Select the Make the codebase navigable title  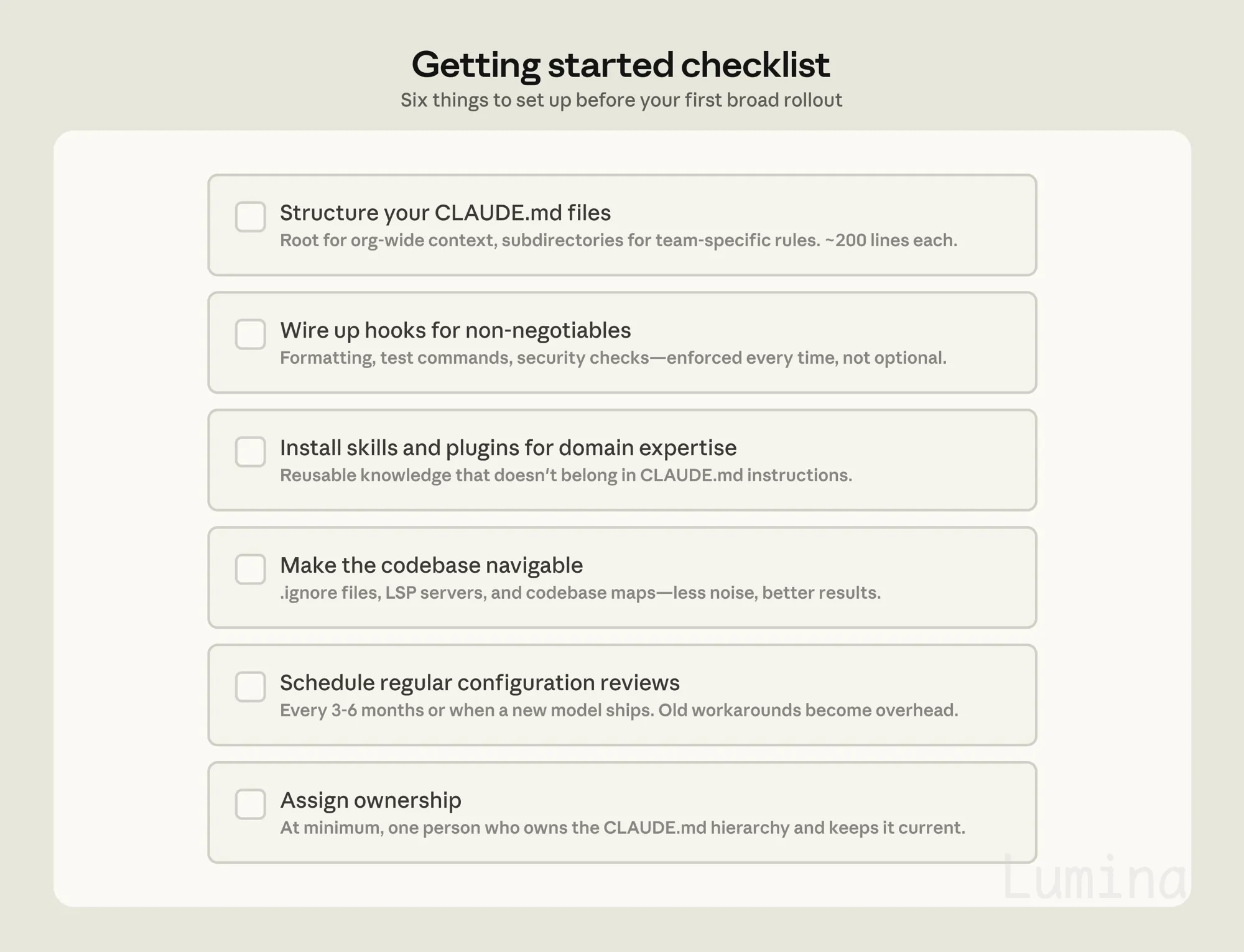[x=432, y=565]
